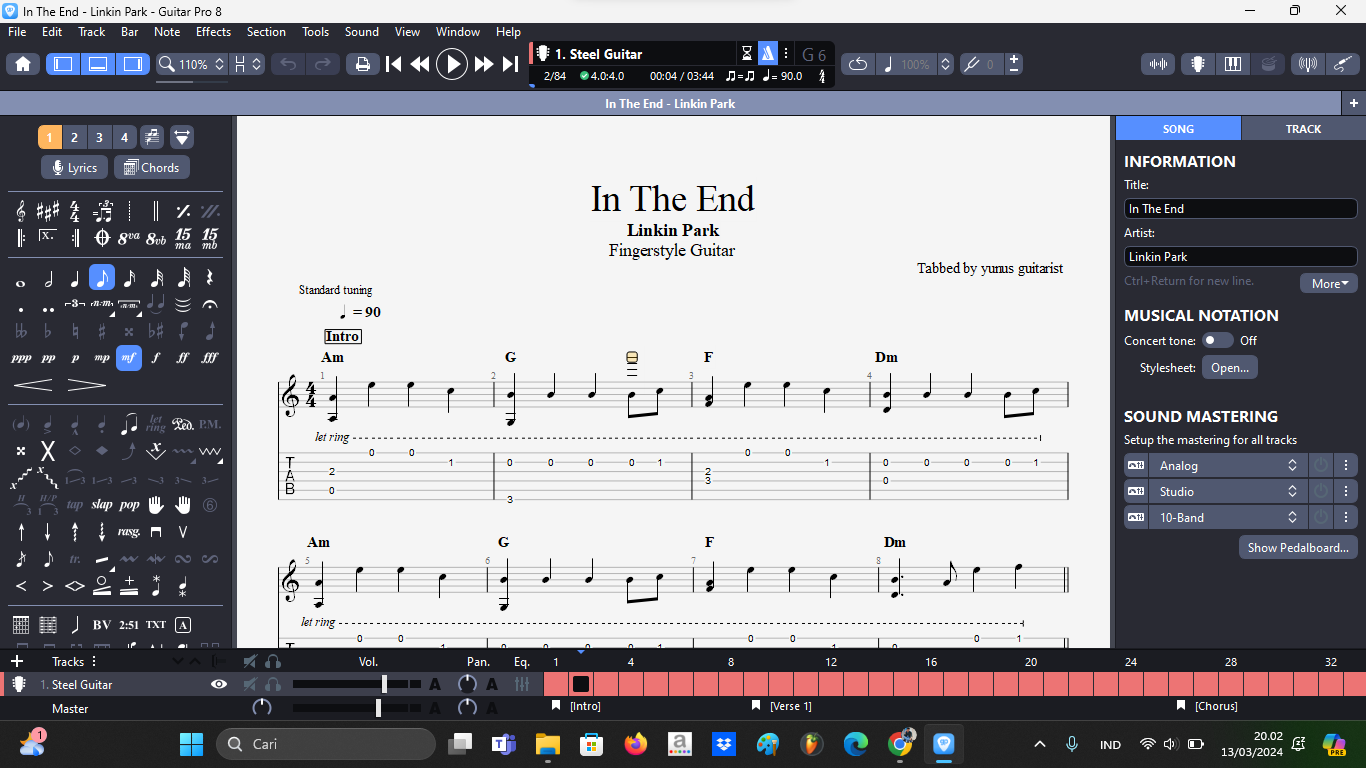Toggle Studio mastering power button
Screen dimensions: 1366x768
(1321, 491)
